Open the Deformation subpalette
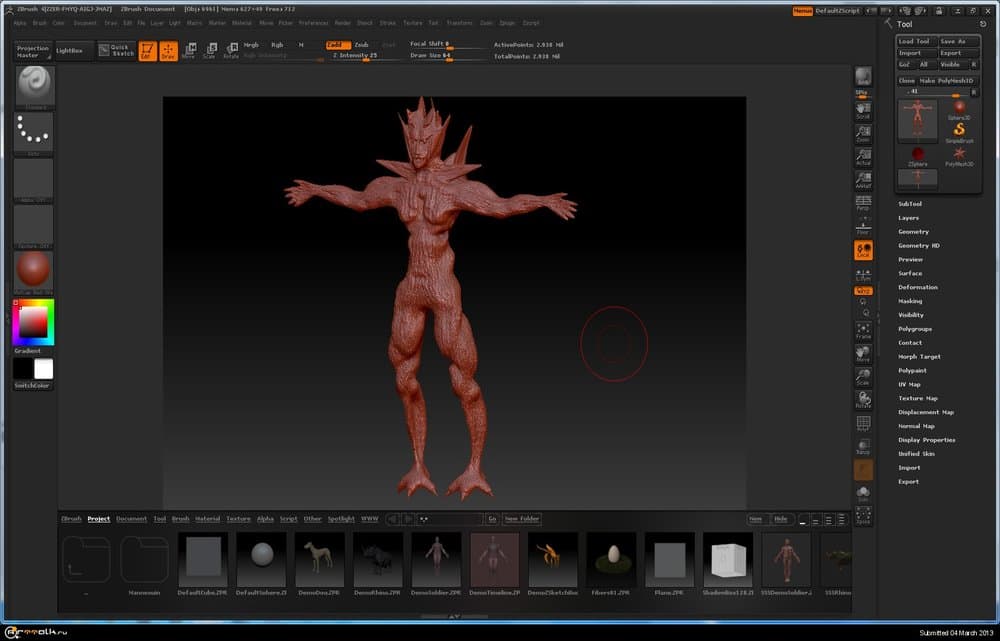 pyautogui.click(x=917, y=287)
